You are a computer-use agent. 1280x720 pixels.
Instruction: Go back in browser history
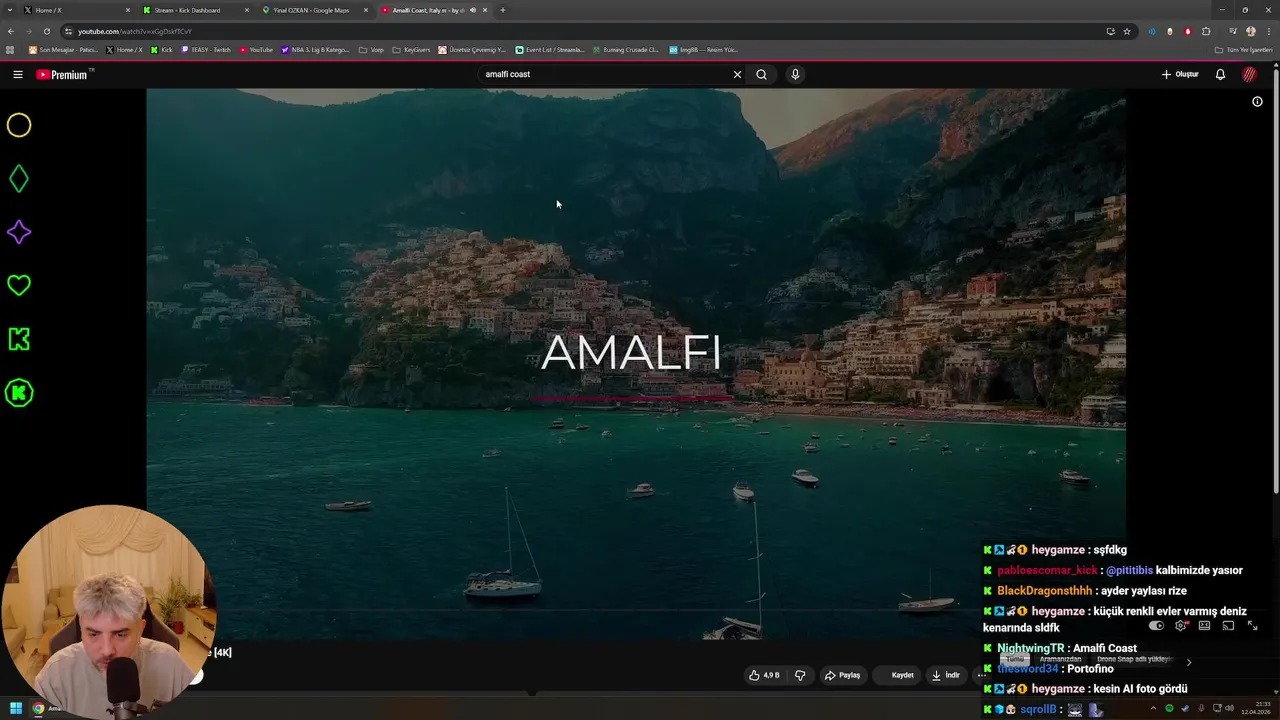click(11, 31)
